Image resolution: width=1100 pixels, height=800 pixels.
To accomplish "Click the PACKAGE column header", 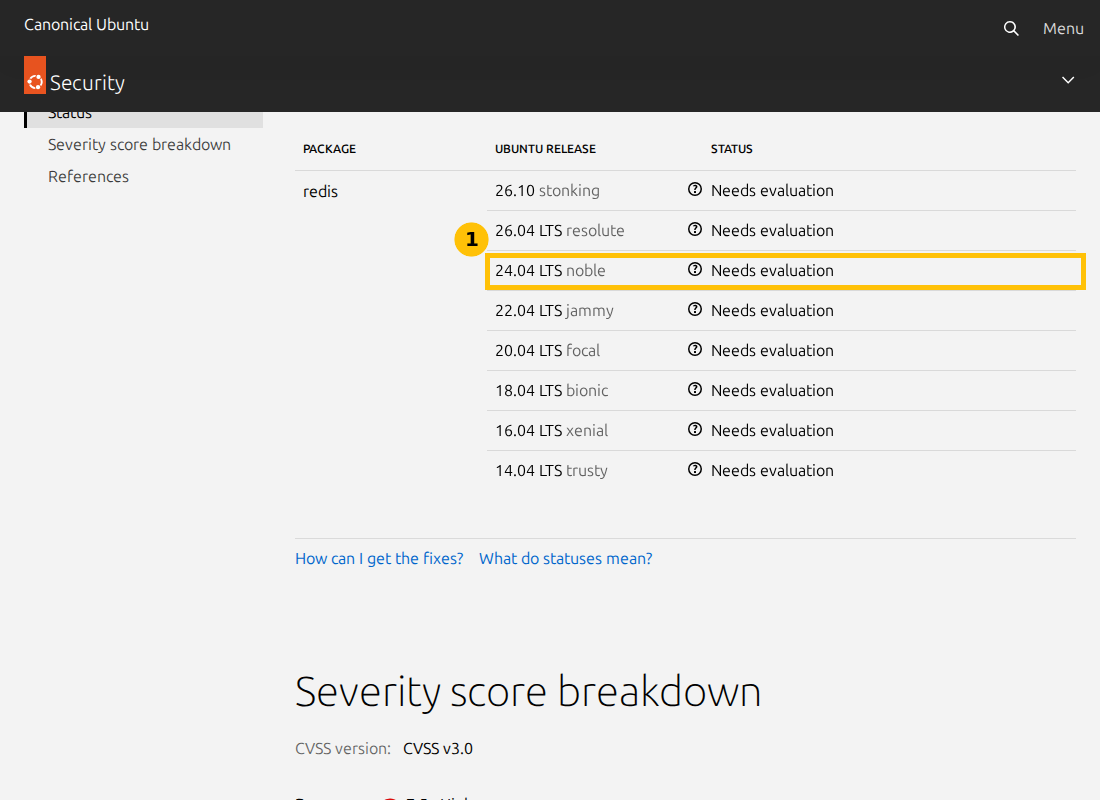I will click(x=329, y=149).
